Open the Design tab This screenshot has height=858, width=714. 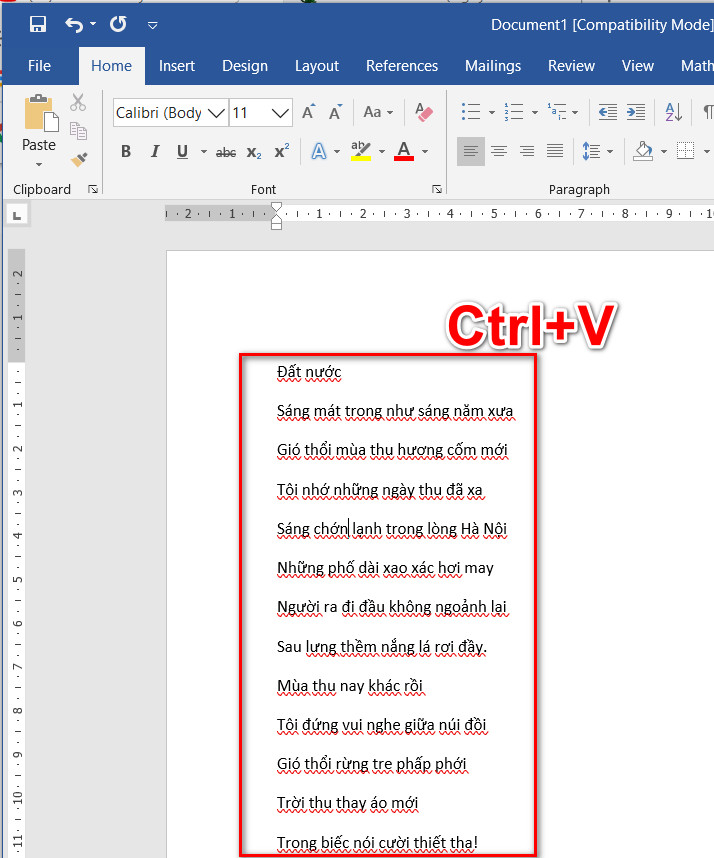tap(245, 66)
